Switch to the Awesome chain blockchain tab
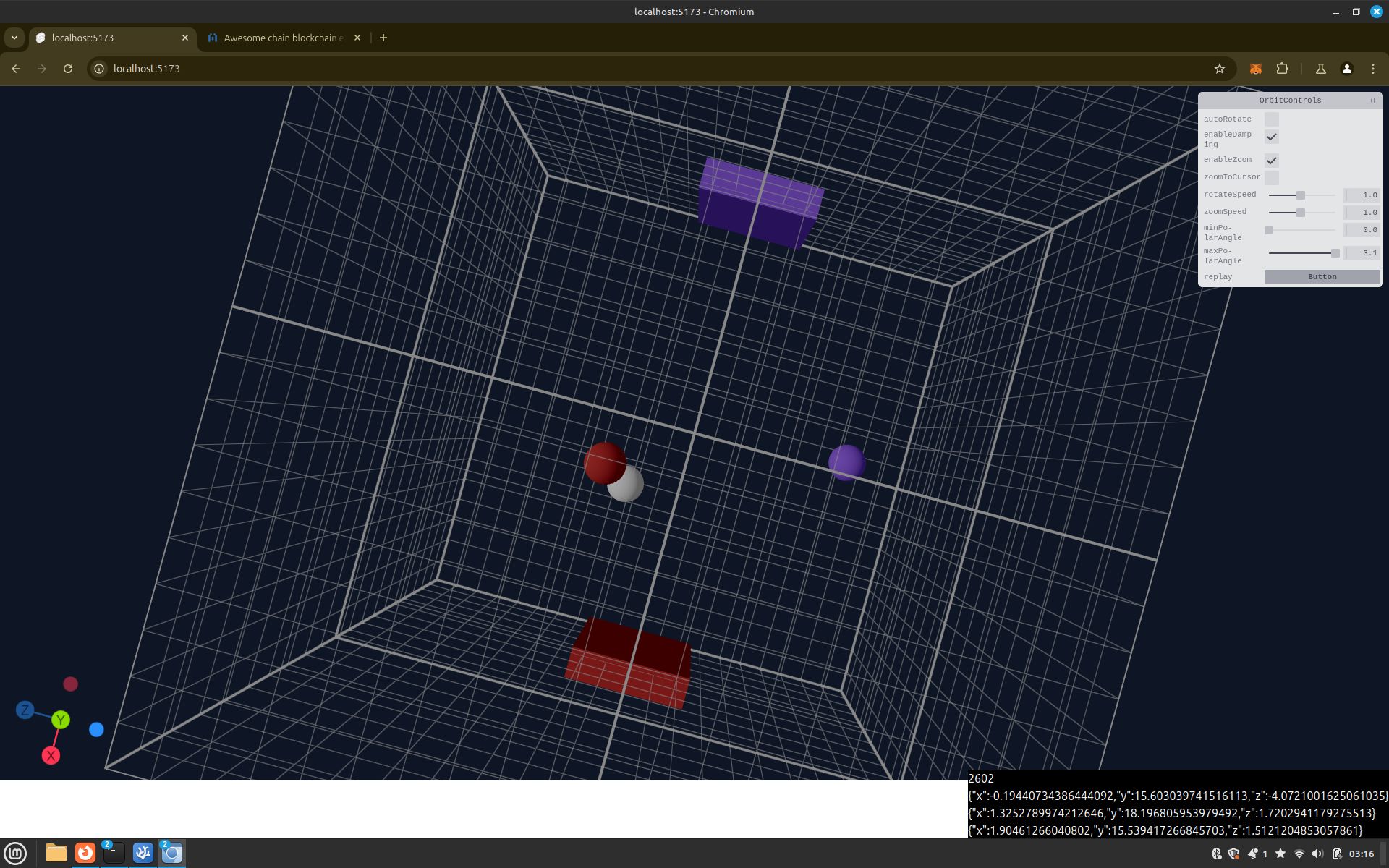The width and height of the screenshot is (1389, 868). [x=284, y=38]
